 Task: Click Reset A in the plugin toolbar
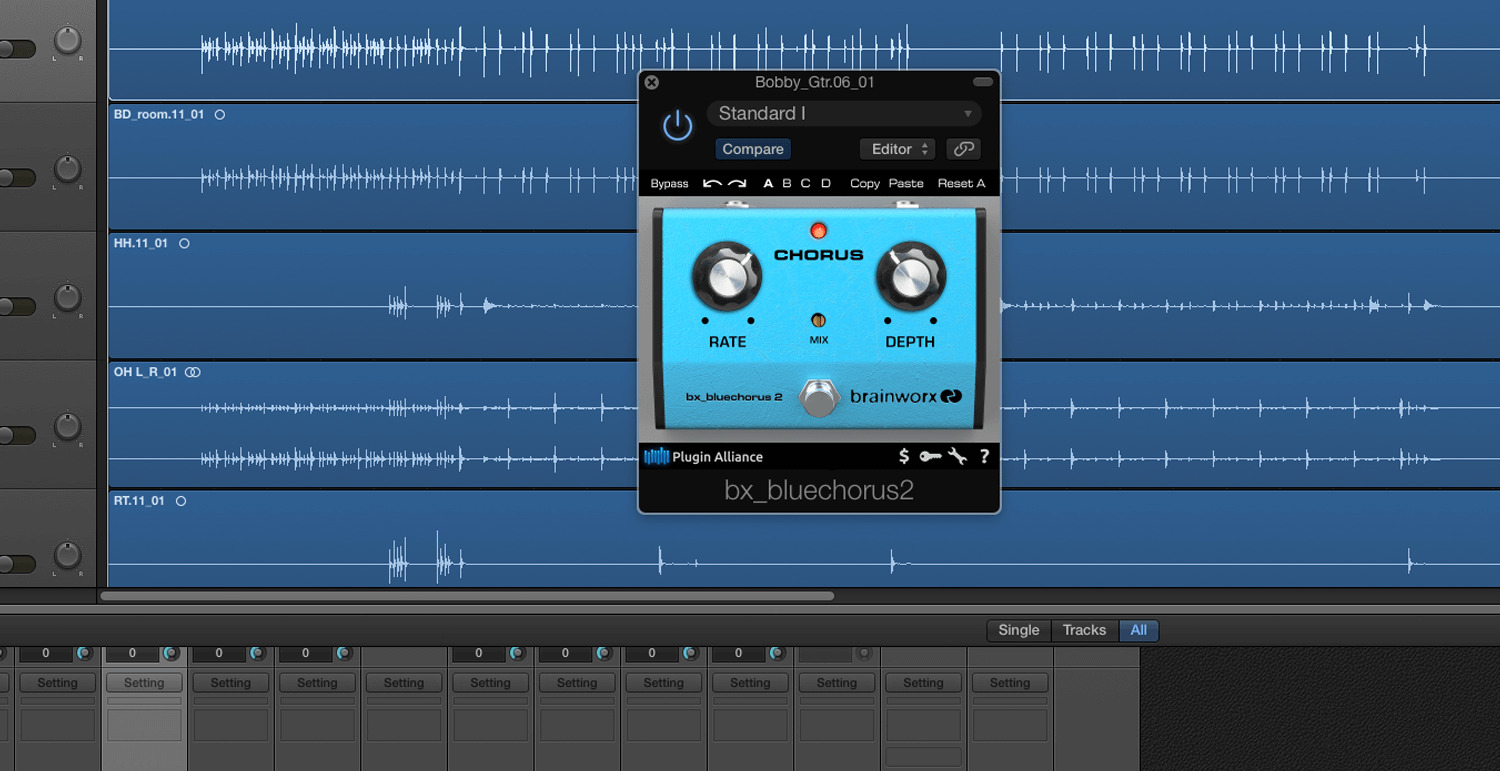[961, 183]
